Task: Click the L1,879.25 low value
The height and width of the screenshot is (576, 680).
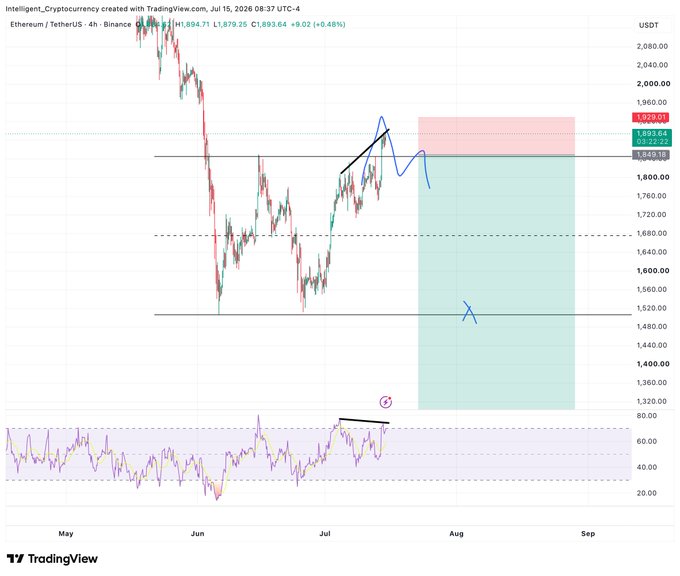Action: pos(230,24)
